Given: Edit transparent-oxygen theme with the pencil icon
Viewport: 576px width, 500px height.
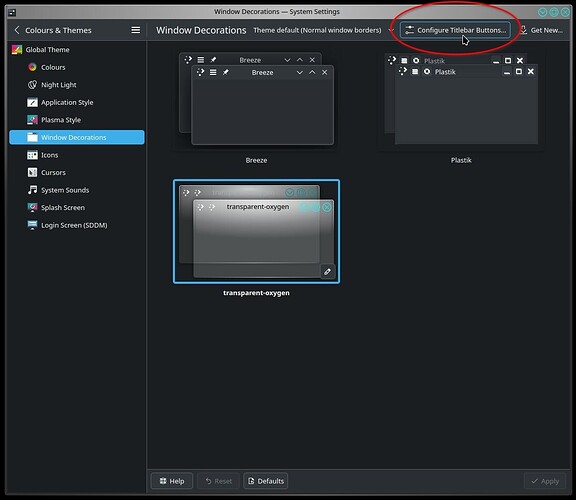Looking at the screenshot, I should (327, 271).
